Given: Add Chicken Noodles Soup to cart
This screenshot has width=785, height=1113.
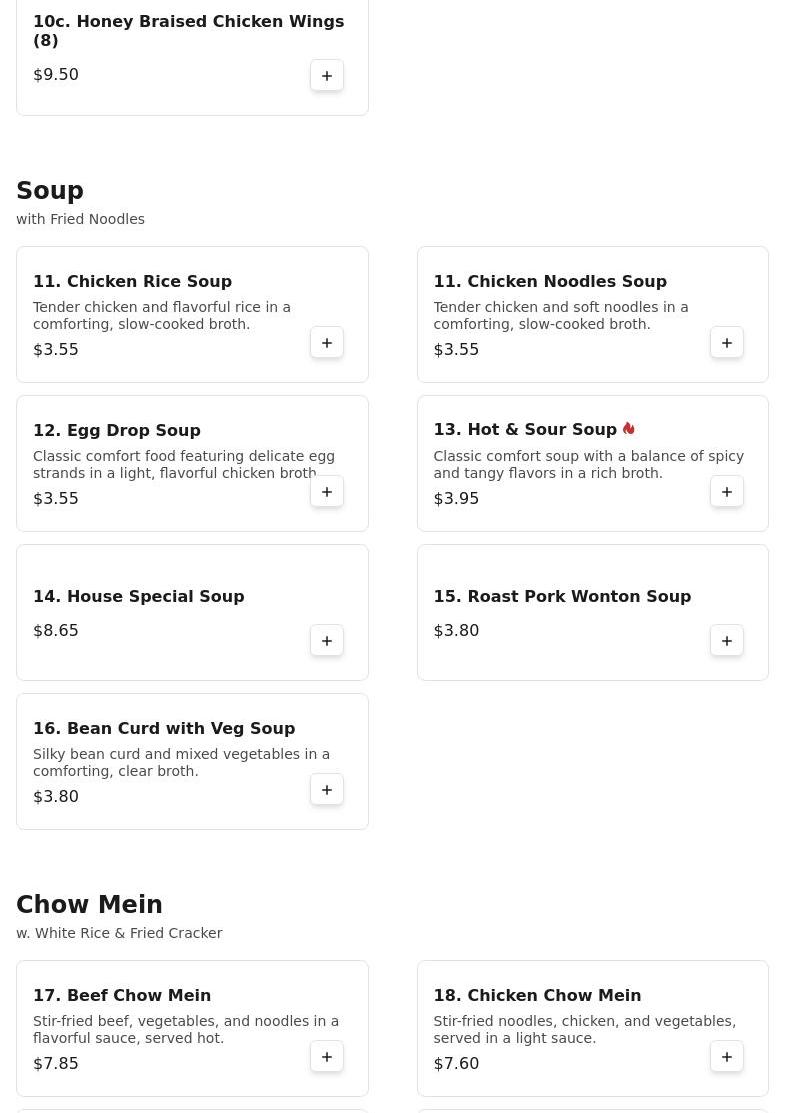Looking at the screenshot, I should (x=727, y=343).
